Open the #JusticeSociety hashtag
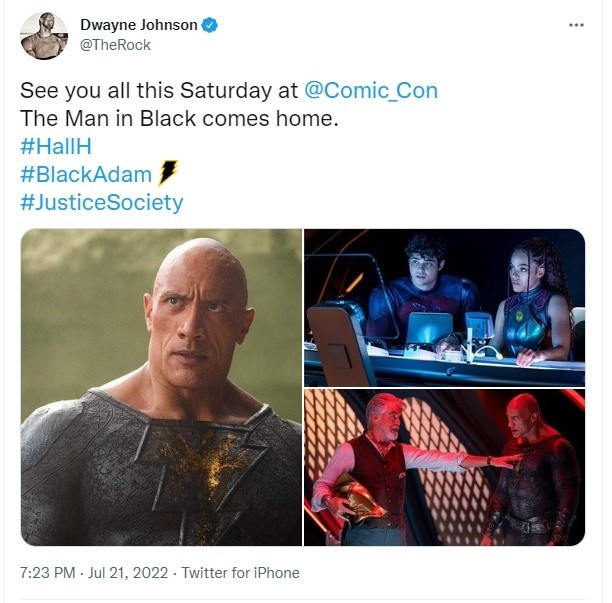This screenshot has height=603, width=612. 101,202
